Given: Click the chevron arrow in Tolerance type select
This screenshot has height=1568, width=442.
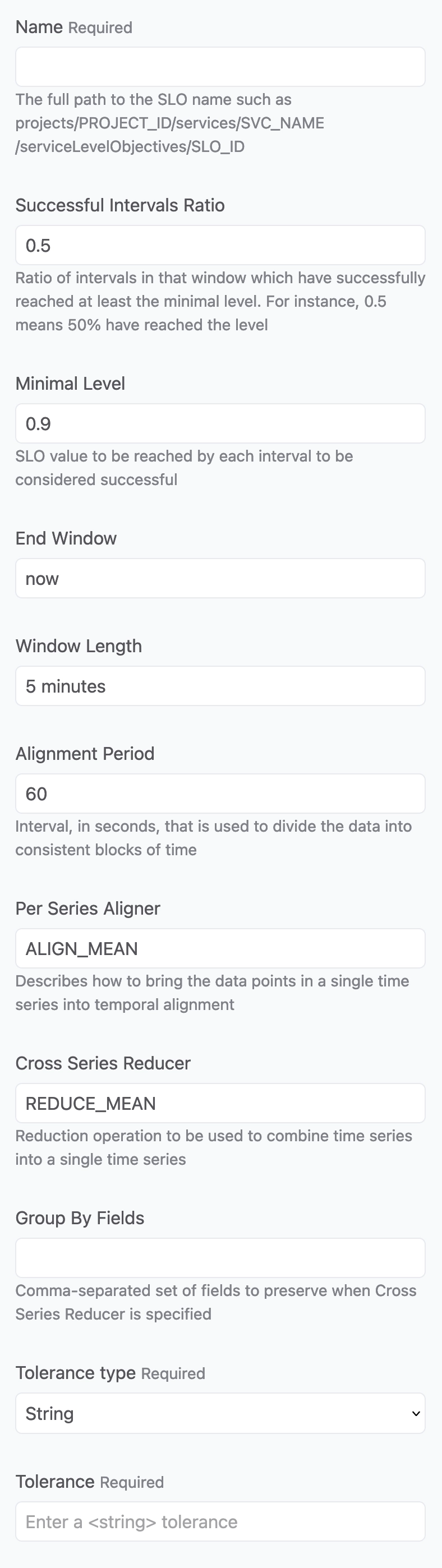Looking at the screenshot, I should (x=416, y=1413).
